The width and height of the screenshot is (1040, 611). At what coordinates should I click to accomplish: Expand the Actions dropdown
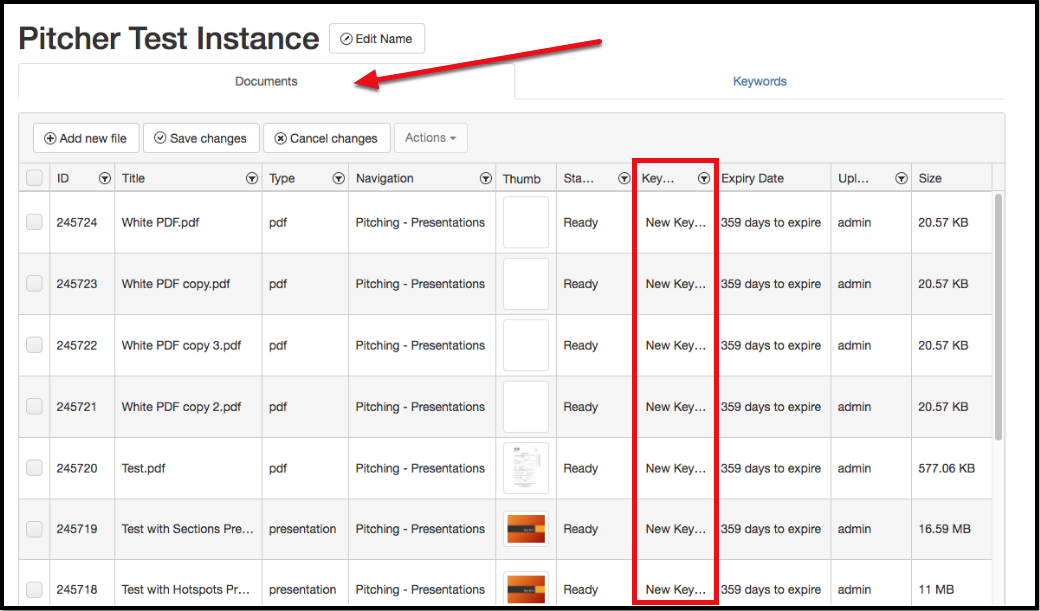point(430,138)
